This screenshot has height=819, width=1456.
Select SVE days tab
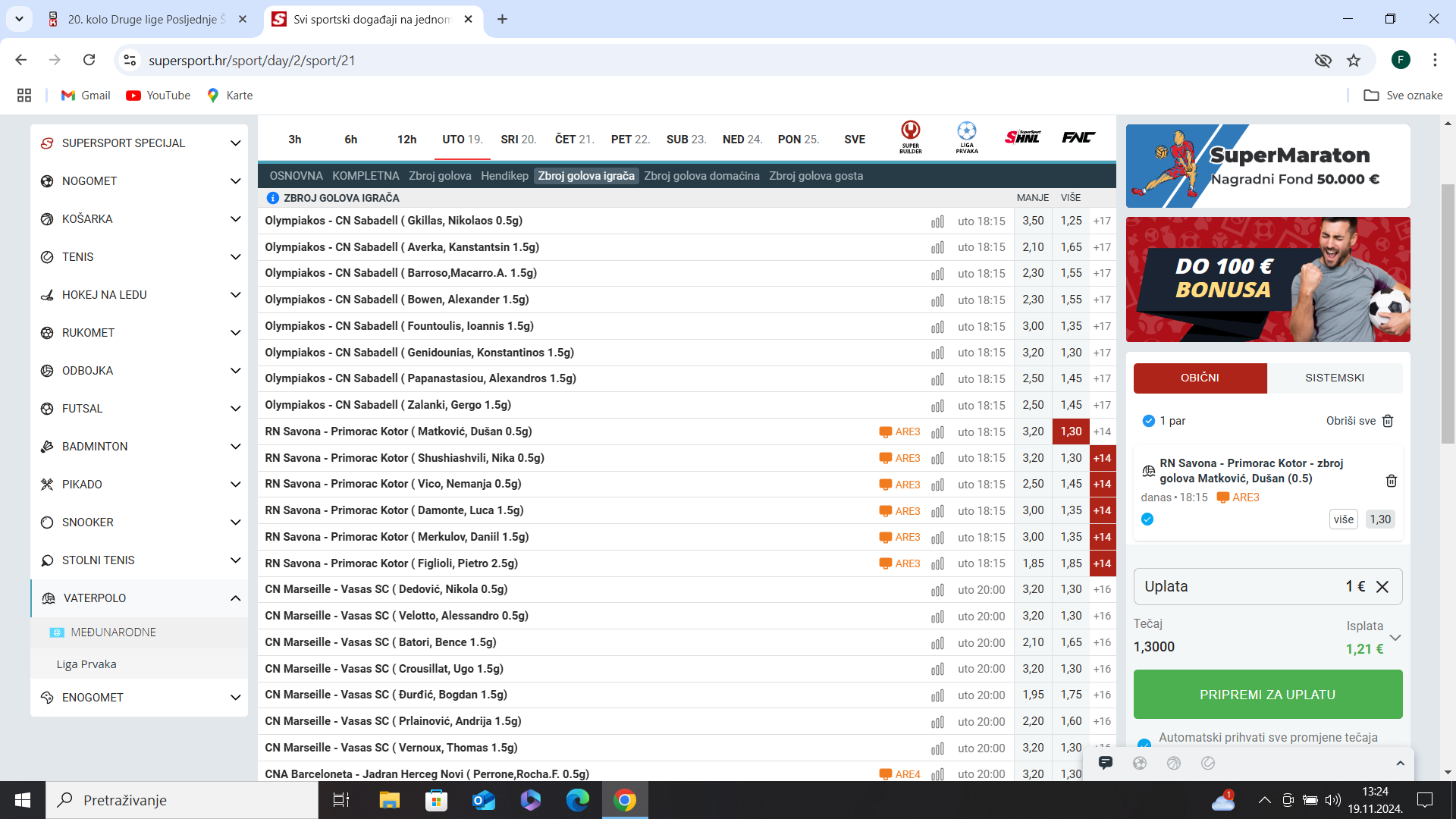855,140
